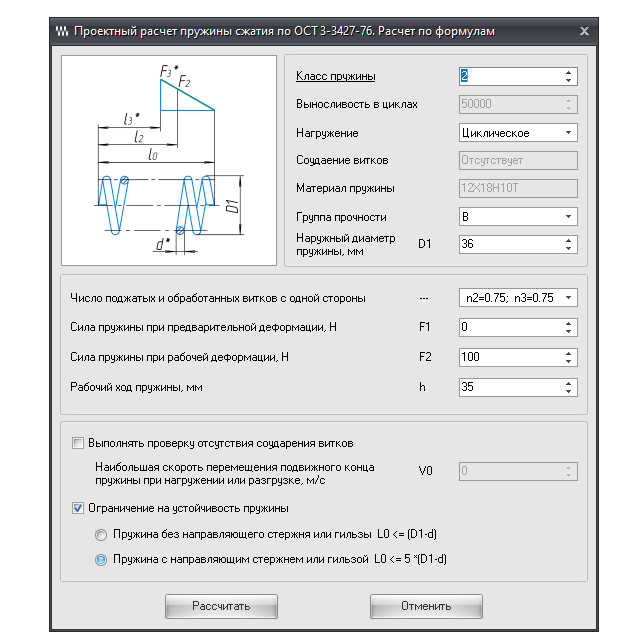The image size is (644, 644).
Task: Increase the working stroke h value
Action: point(568,383)
